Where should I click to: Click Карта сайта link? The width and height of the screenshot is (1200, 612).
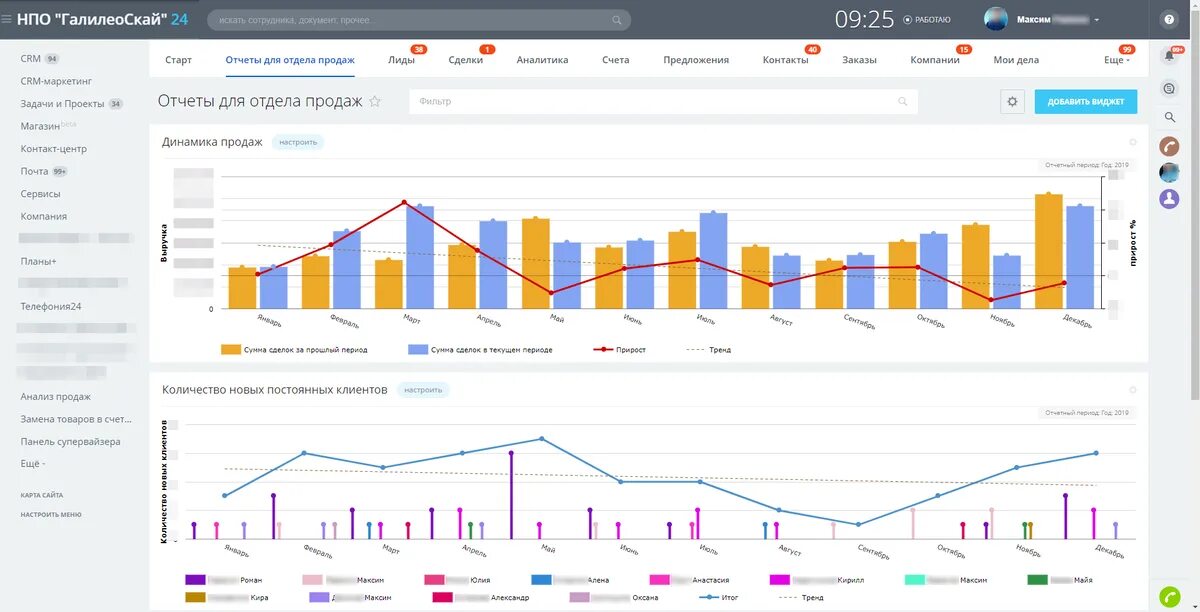click(x=42, y=495)
